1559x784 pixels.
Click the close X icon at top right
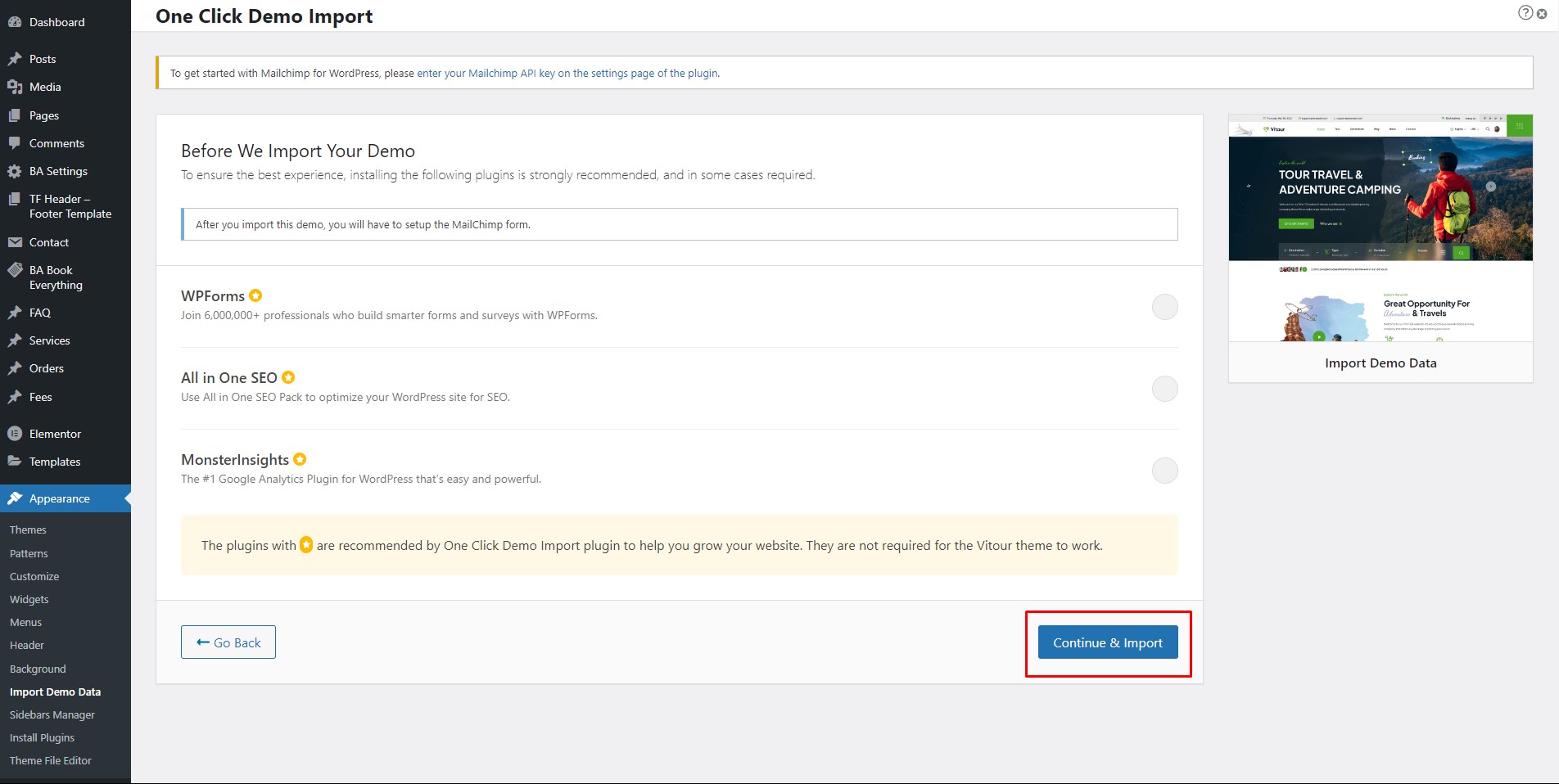[x=1542, y=14]
